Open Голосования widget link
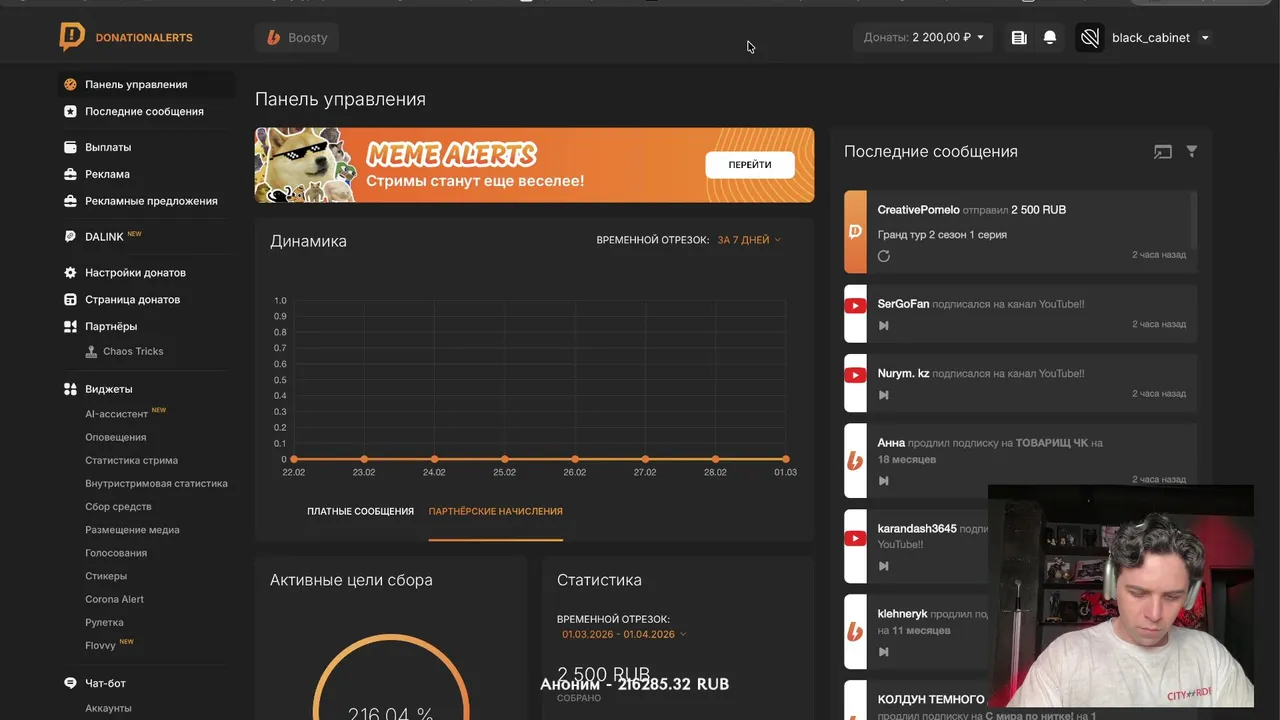This screenshot has height=720, width=1280. pyautogui.click(x=116, y=553)
